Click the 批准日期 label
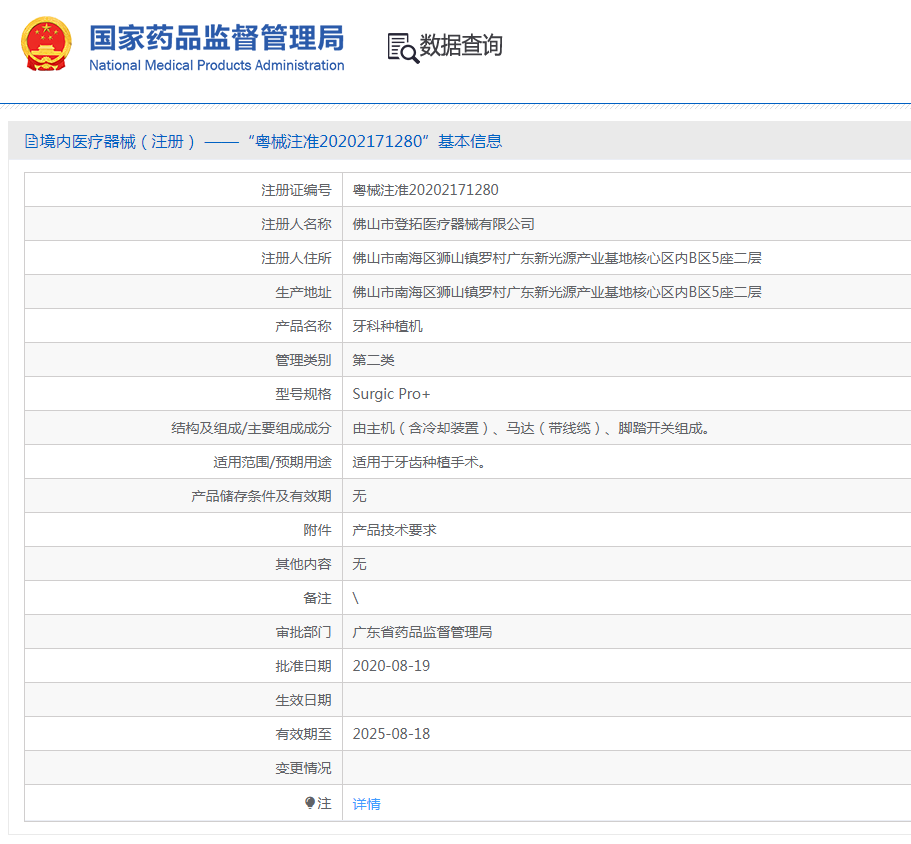The image size is (911, 844). pos(303,666)
